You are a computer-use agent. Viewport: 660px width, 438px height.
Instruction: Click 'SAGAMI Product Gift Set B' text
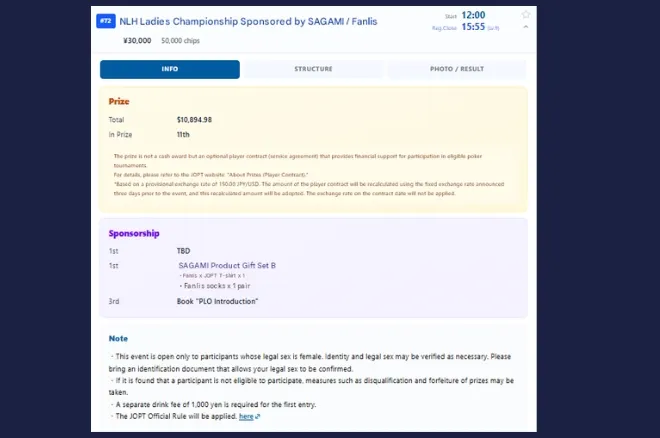(x=227, y=265)
